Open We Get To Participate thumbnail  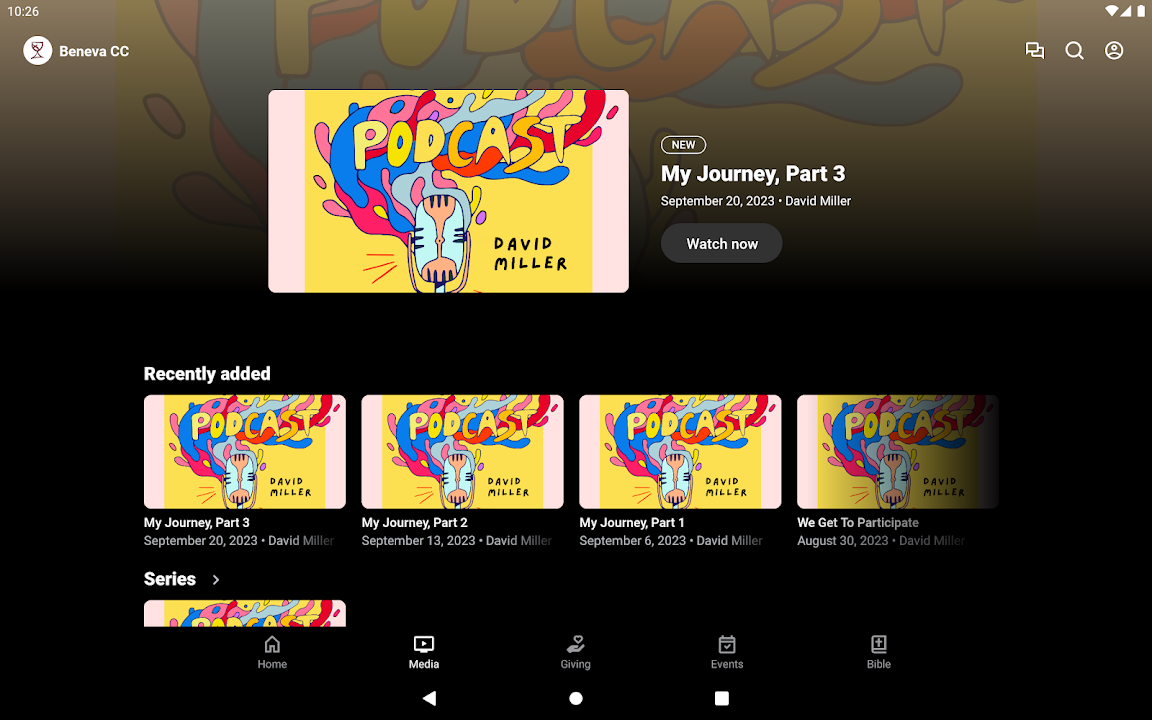tap(897, 452)
